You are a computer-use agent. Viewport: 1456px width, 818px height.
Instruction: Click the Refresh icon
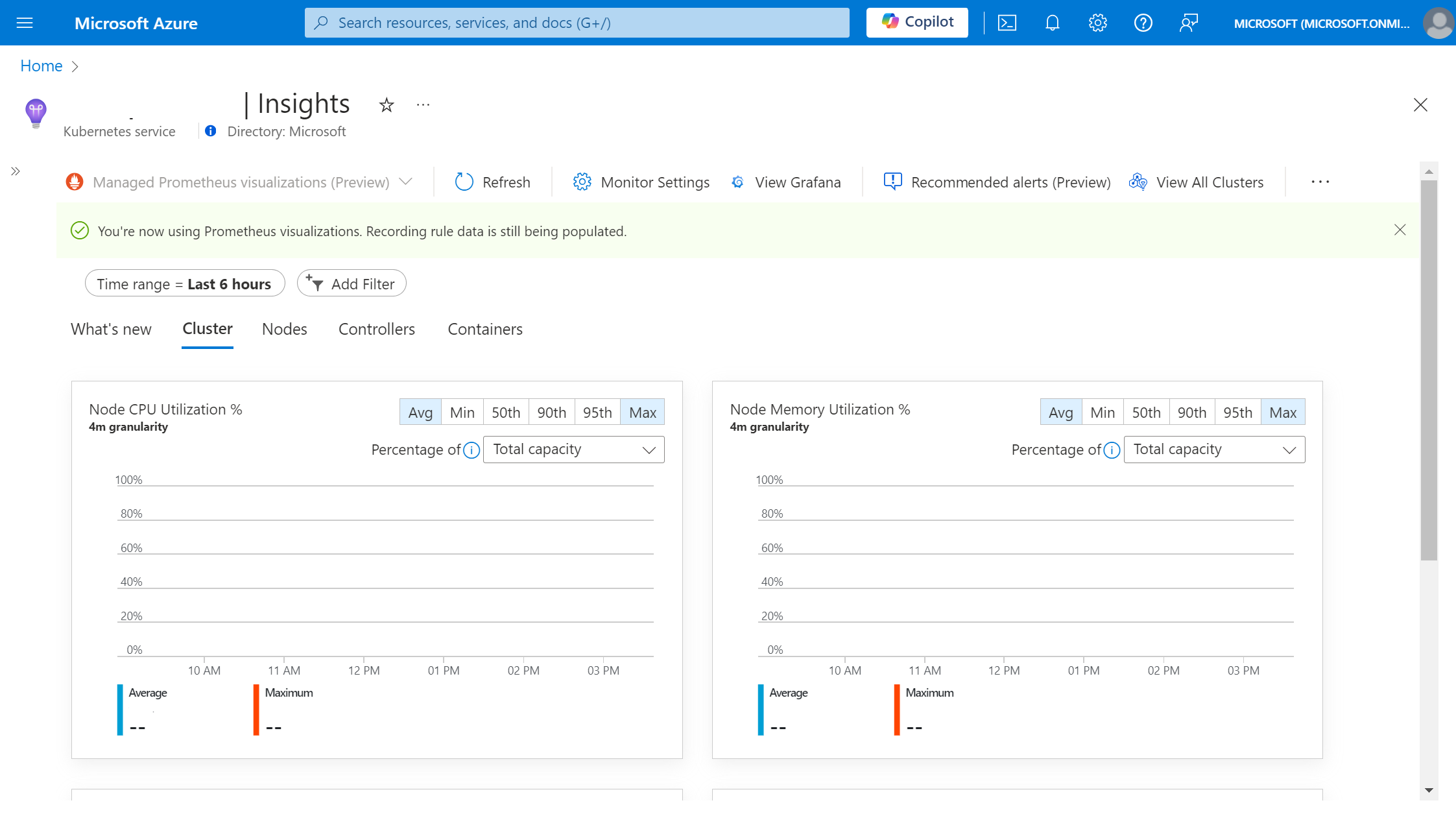[463, 181]
